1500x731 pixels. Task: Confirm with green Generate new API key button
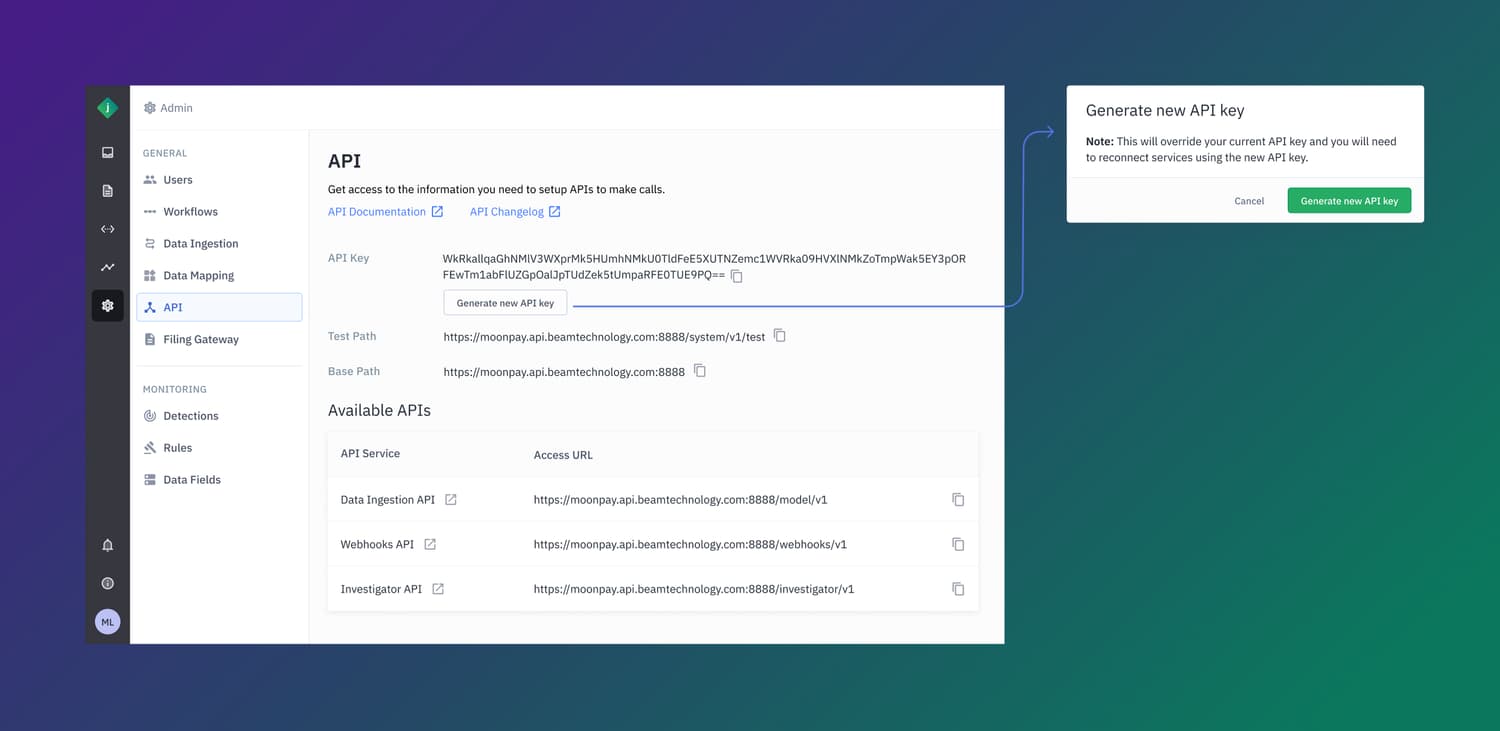click(x=1349, y=201)
